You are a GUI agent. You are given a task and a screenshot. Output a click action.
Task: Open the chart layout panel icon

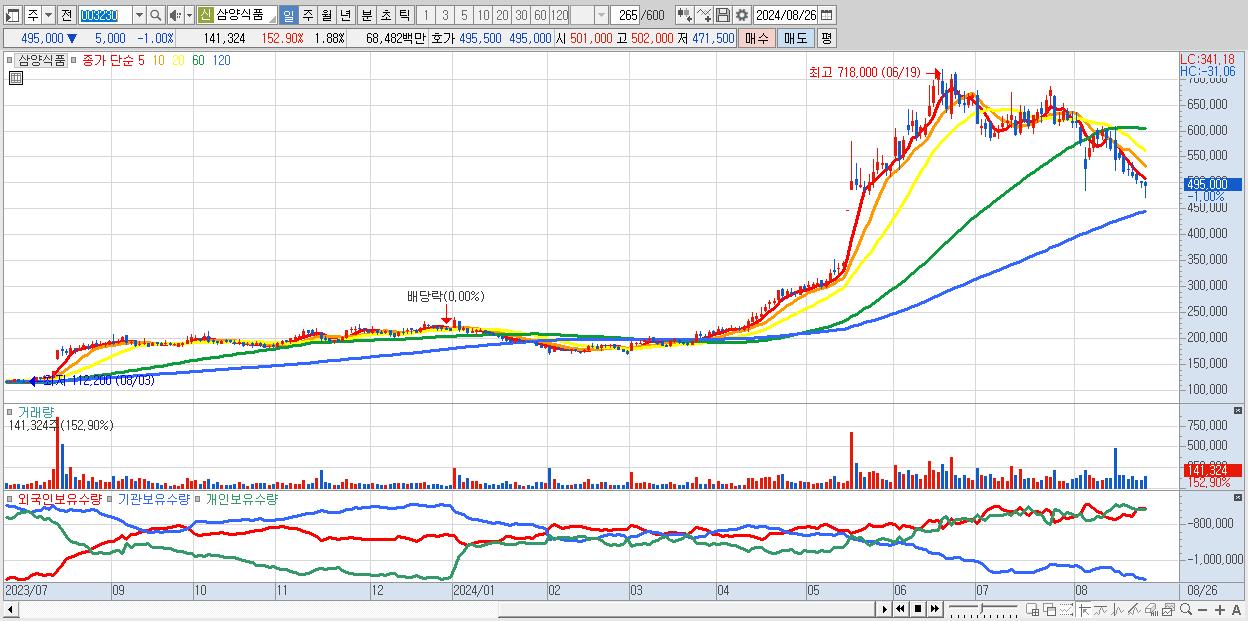(15, 15)
